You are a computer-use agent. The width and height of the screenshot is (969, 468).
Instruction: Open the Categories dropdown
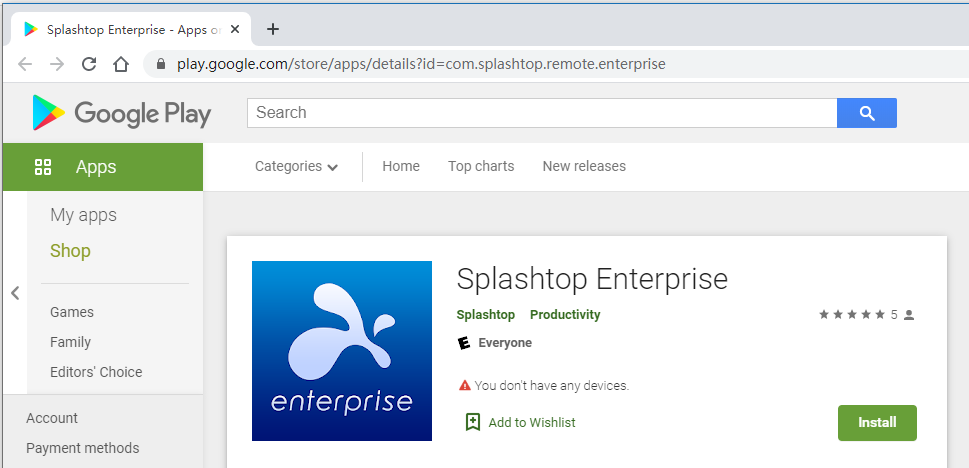click(x=297, y=166)
